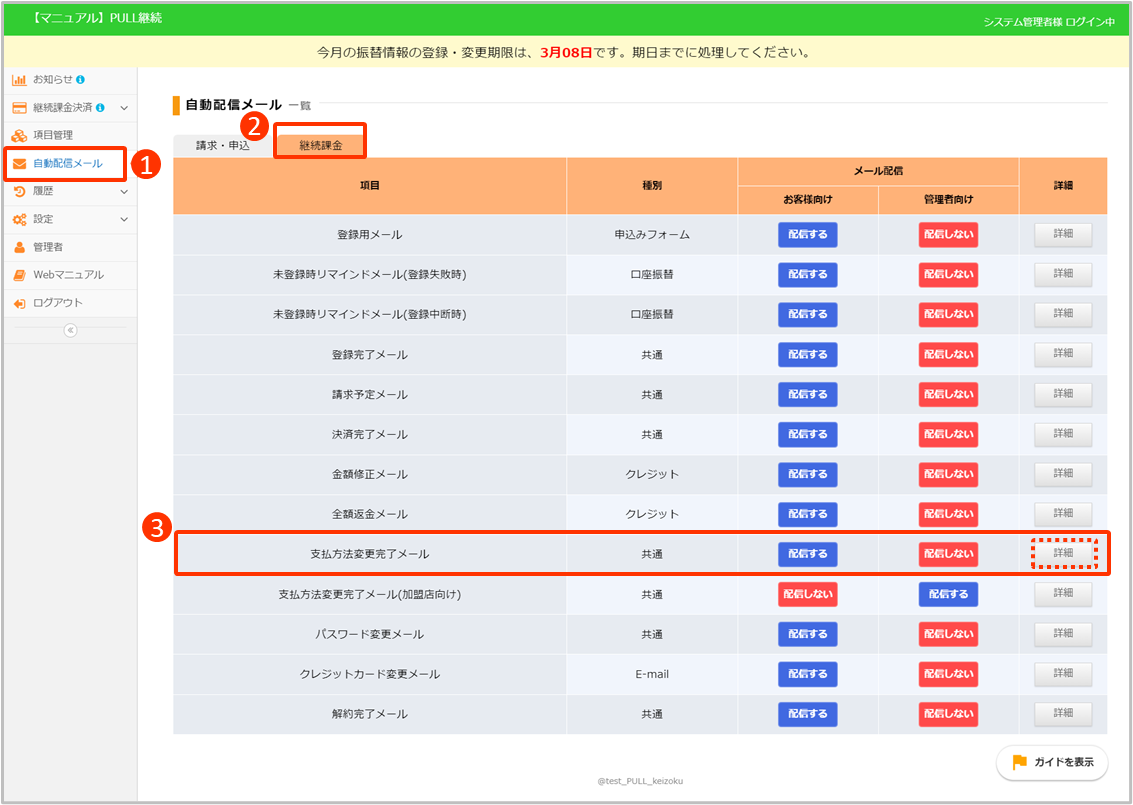Click the ログアウト sign-out icon
This screenshot has width=1133, height=805.
click(x=20, y=303)
